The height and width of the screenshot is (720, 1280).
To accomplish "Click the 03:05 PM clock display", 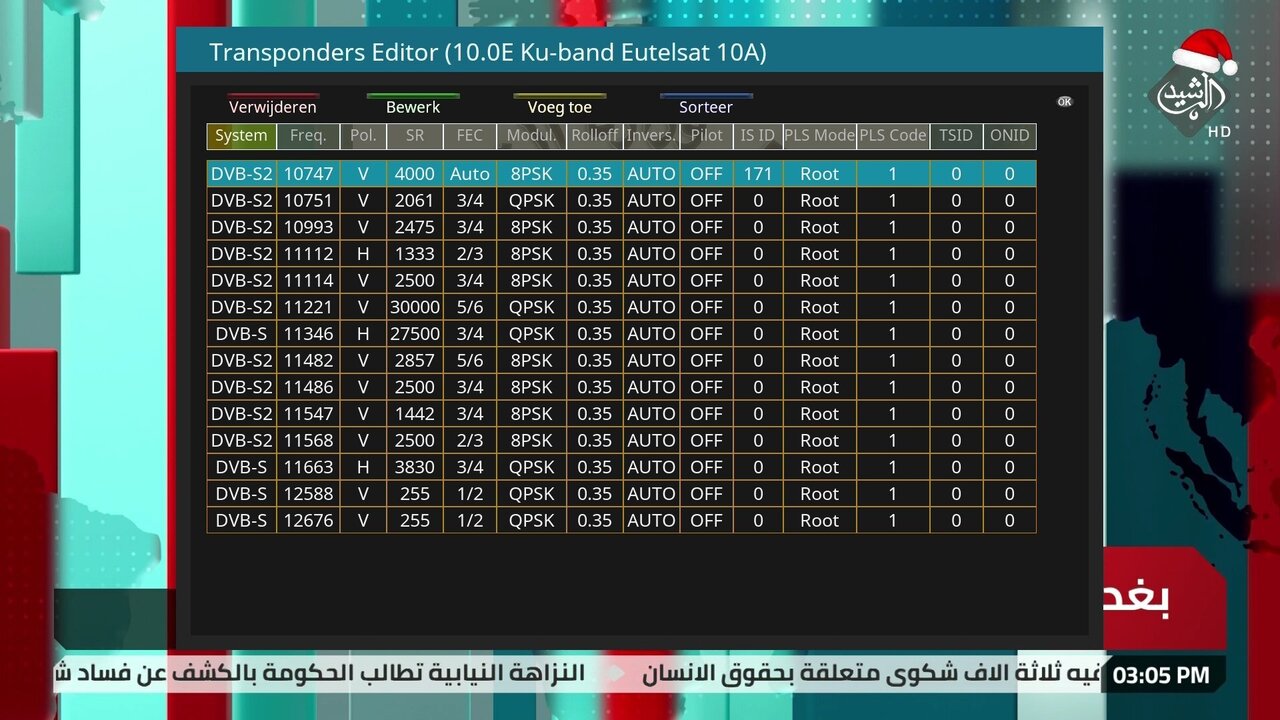I will 1161,675.
